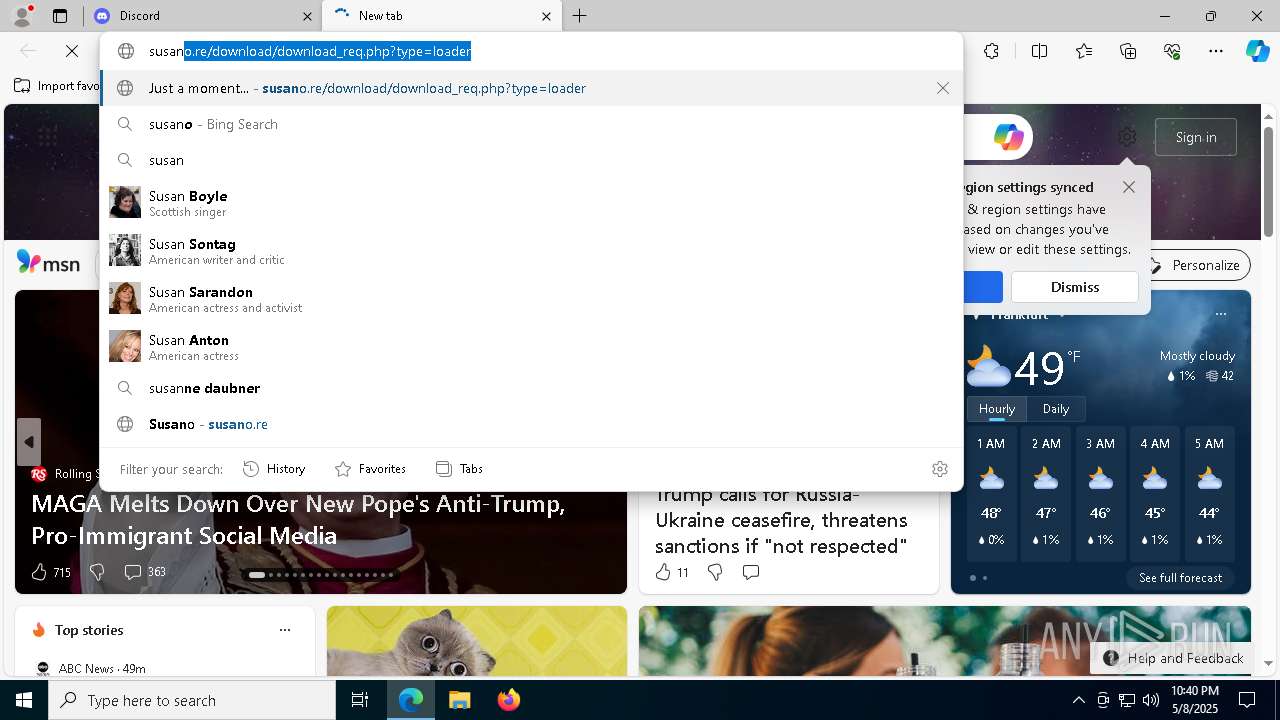
Task: Close the New tab tab
Action: 546,16
